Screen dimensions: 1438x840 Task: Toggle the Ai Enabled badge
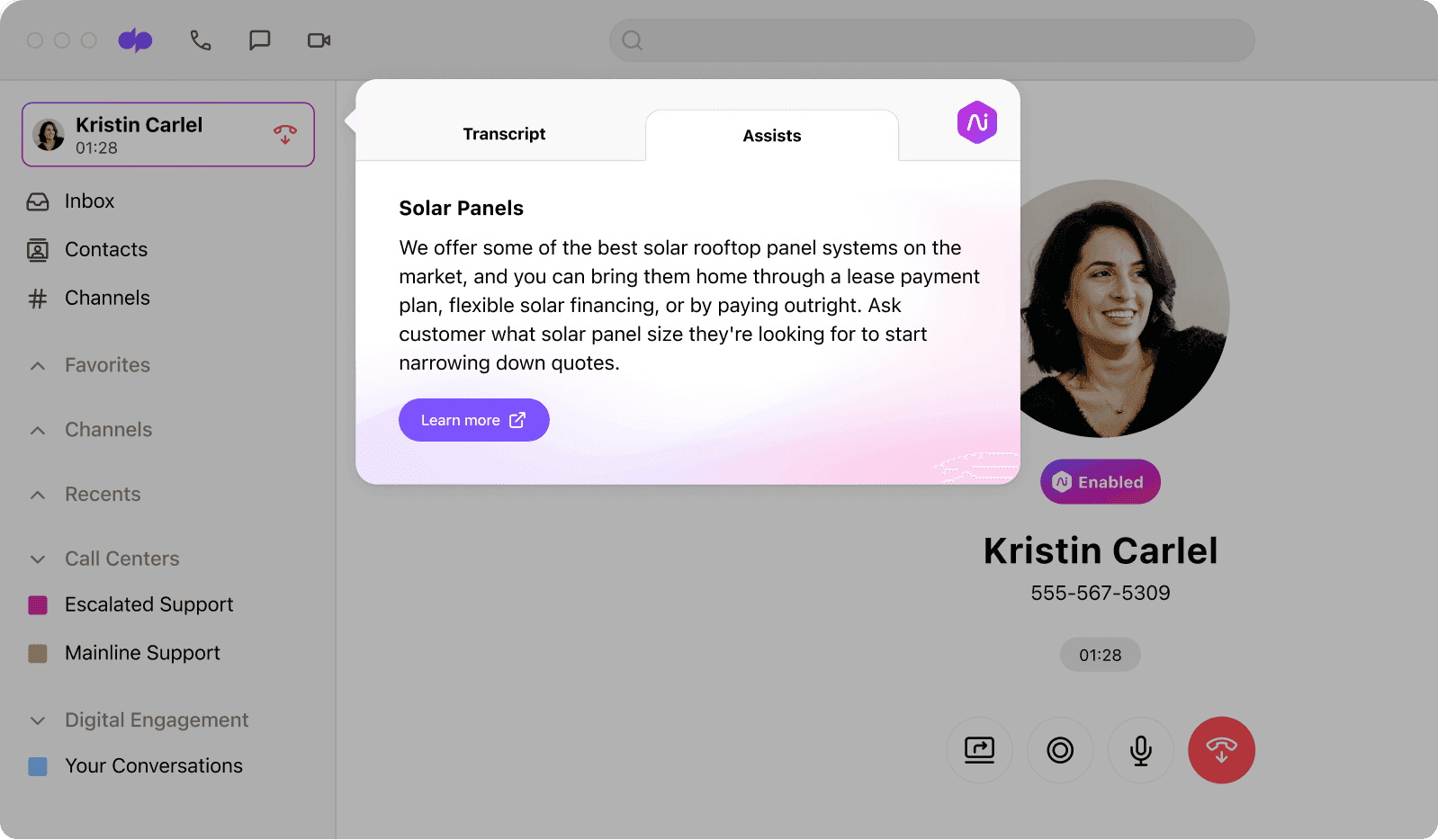1100,482
